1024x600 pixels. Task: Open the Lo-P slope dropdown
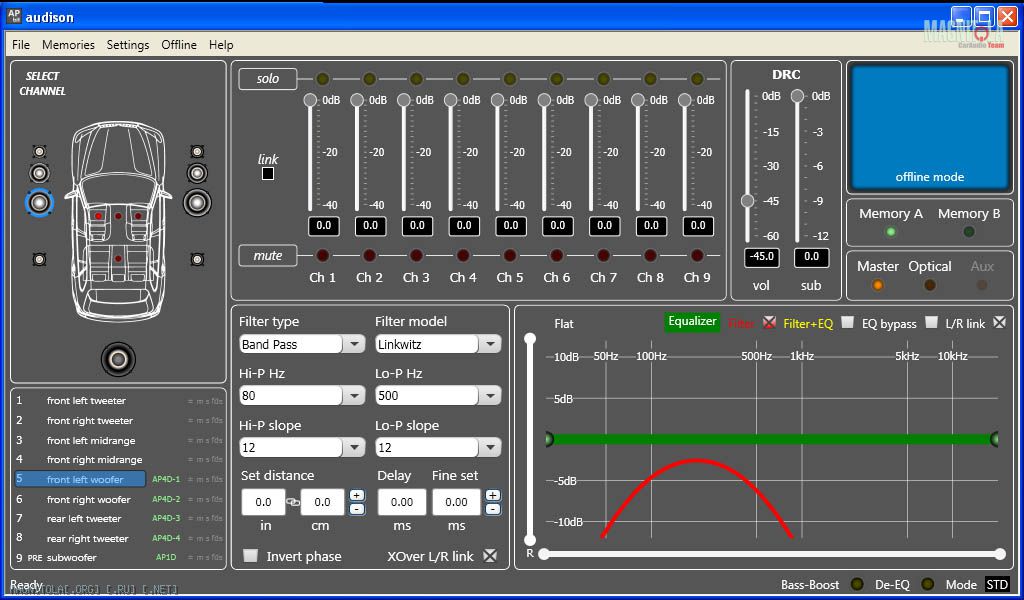(x=490, y=447)
